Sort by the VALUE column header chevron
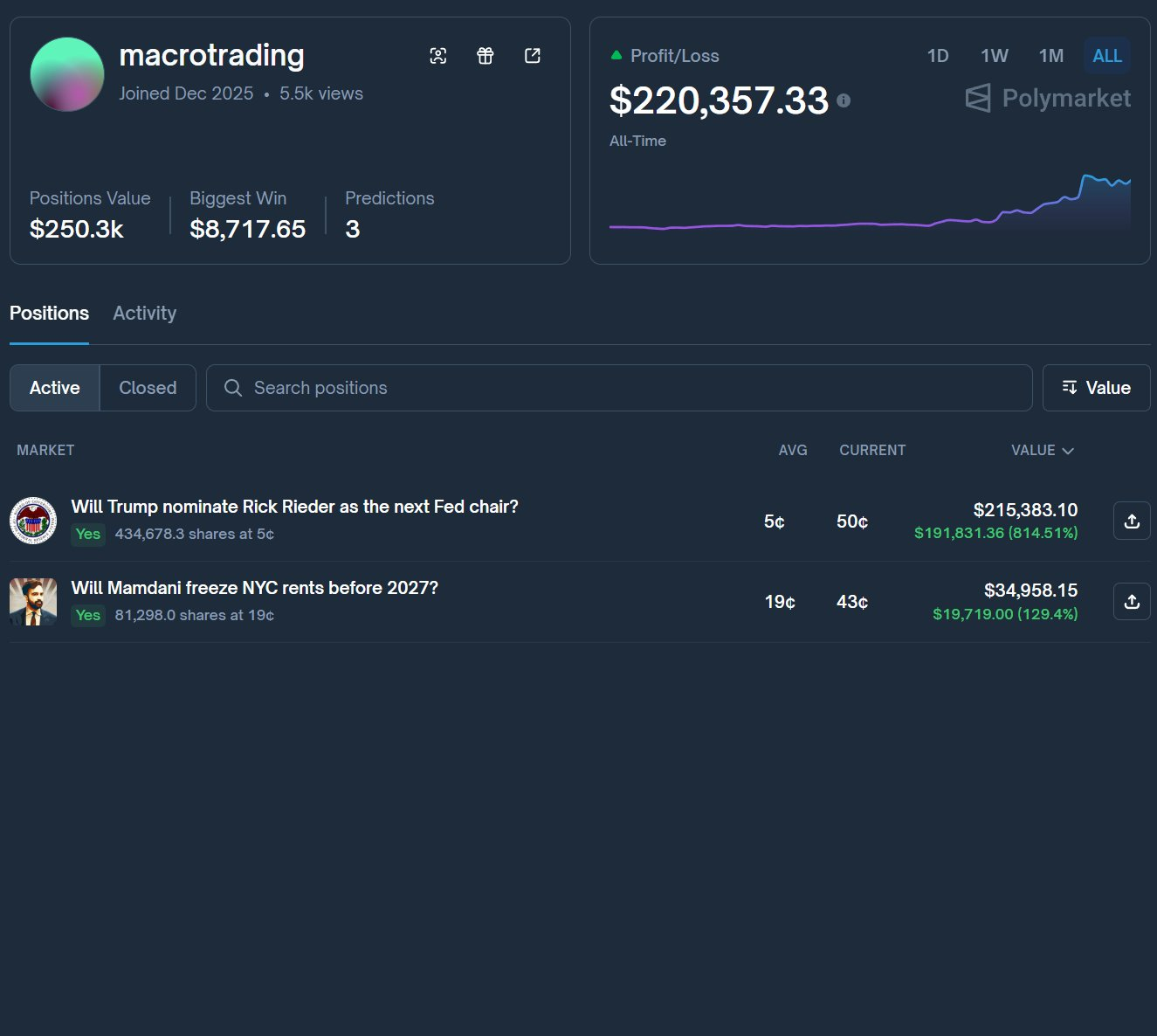Viewport: 1157px width, 1036px height. (x=1067, y=451)
